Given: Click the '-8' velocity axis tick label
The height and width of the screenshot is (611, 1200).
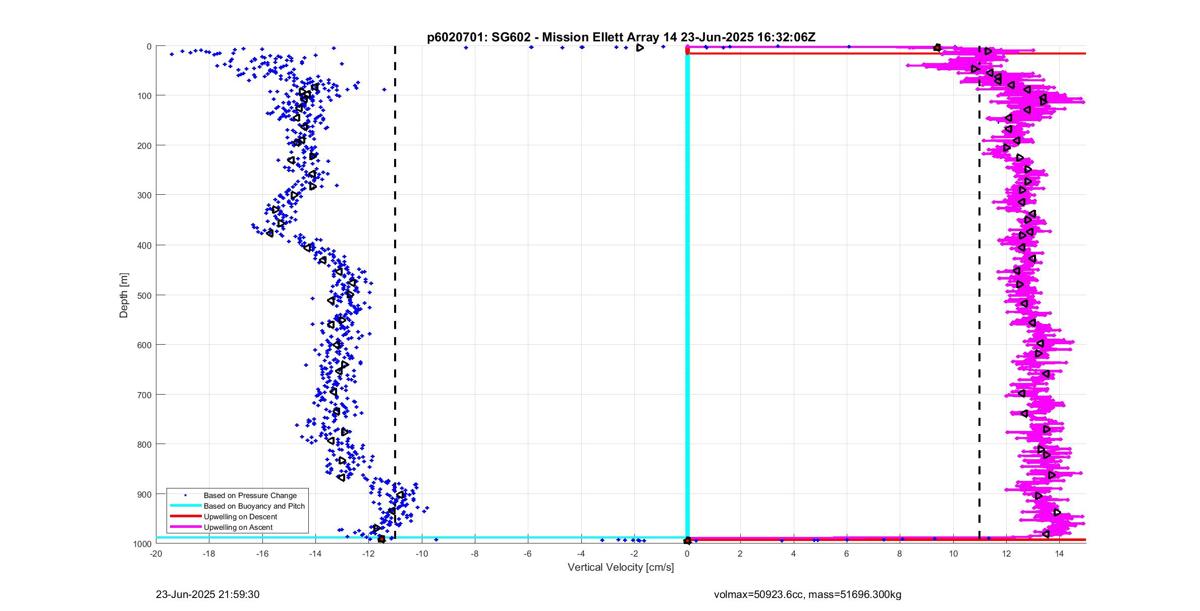Looking at the screenshot, I should click(475, 553).
